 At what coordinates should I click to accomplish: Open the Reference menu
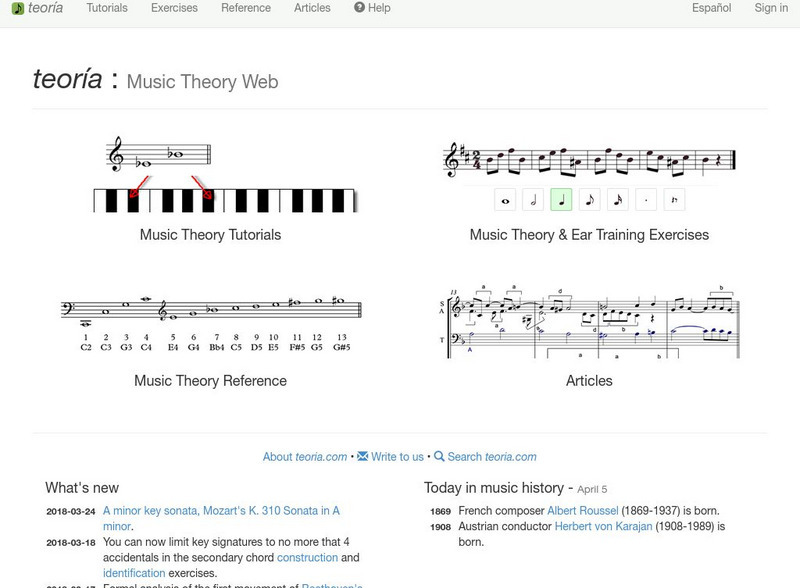246,8
